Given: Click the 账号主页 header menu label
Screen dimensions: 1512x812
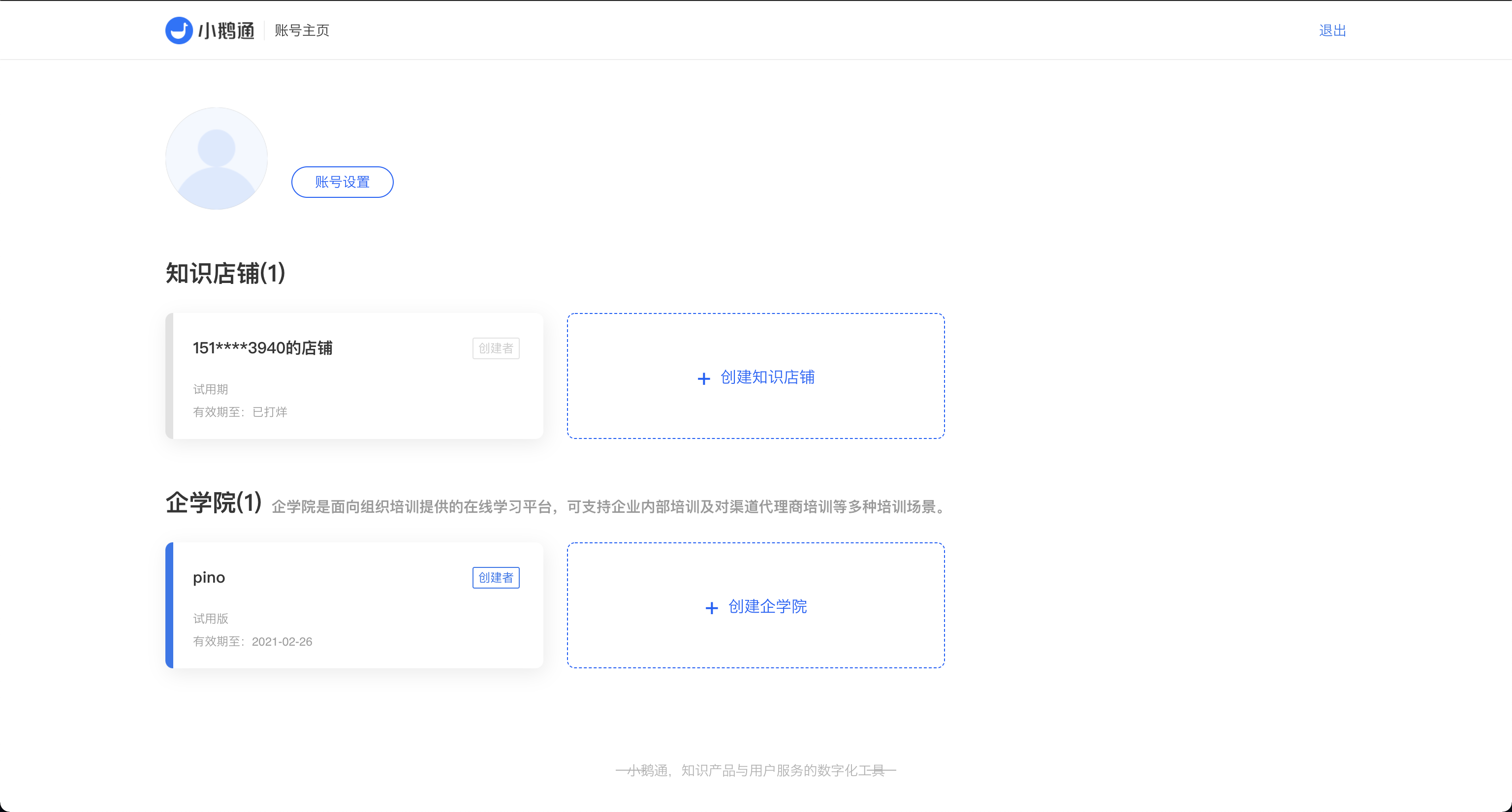Looking at the screenshot, I should [x=301, y=30].
